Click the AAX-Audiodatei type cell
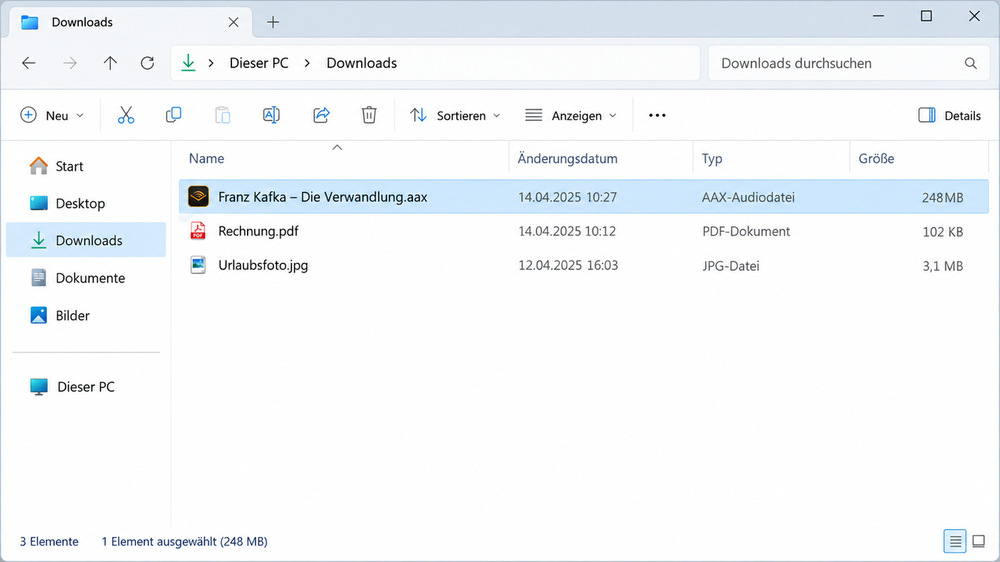 [748, 197]
